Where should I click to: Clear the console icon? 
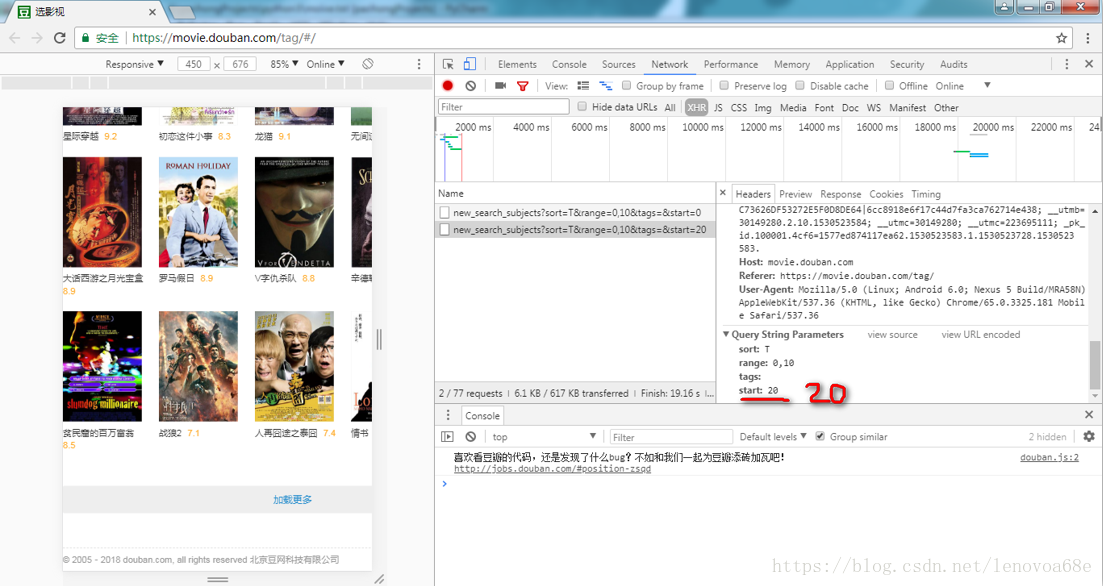[x=471, y=437]
